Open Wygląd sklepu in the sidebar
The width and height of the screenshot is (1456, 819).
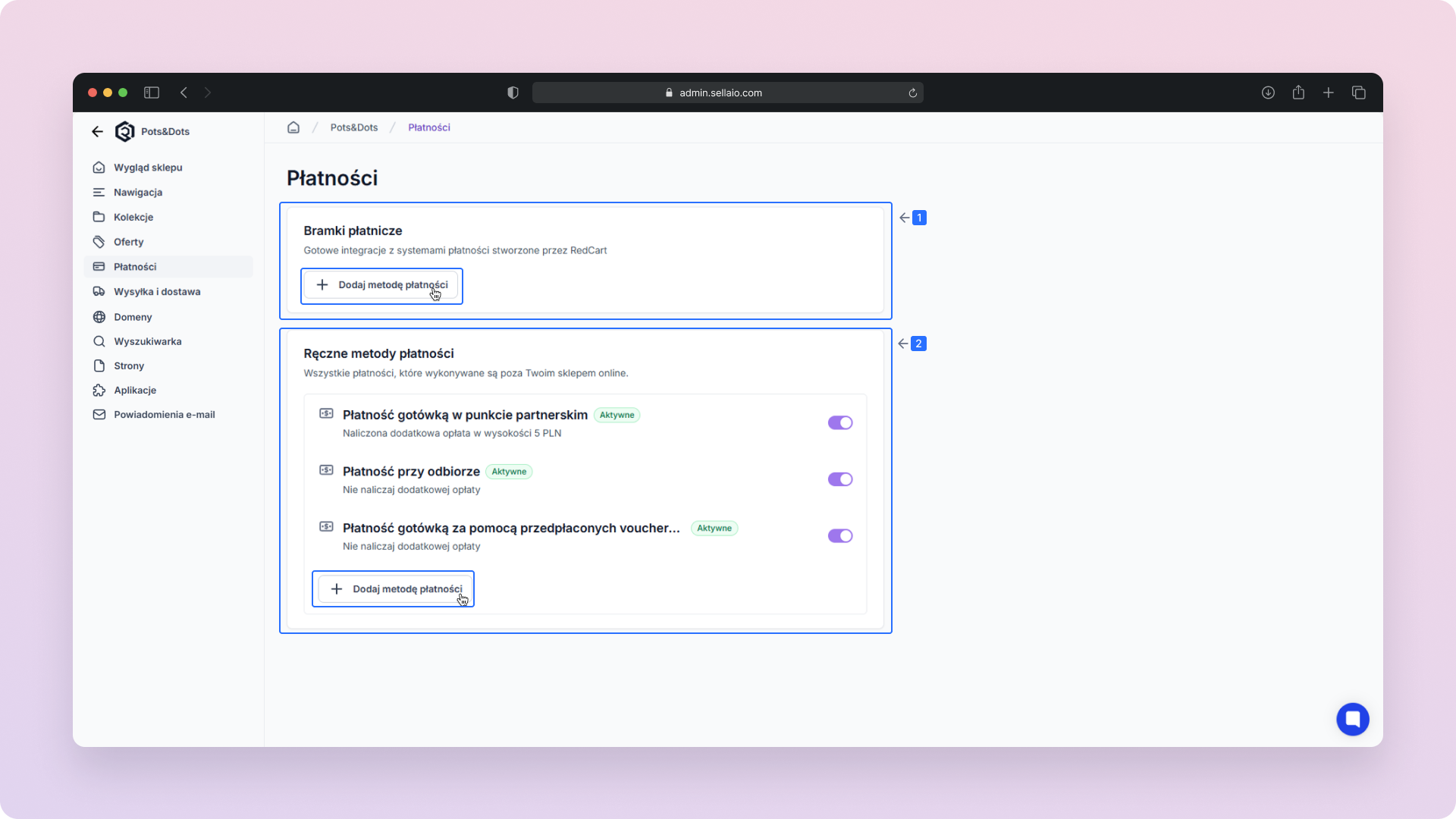pyautogui.click(x=148, y=168)
